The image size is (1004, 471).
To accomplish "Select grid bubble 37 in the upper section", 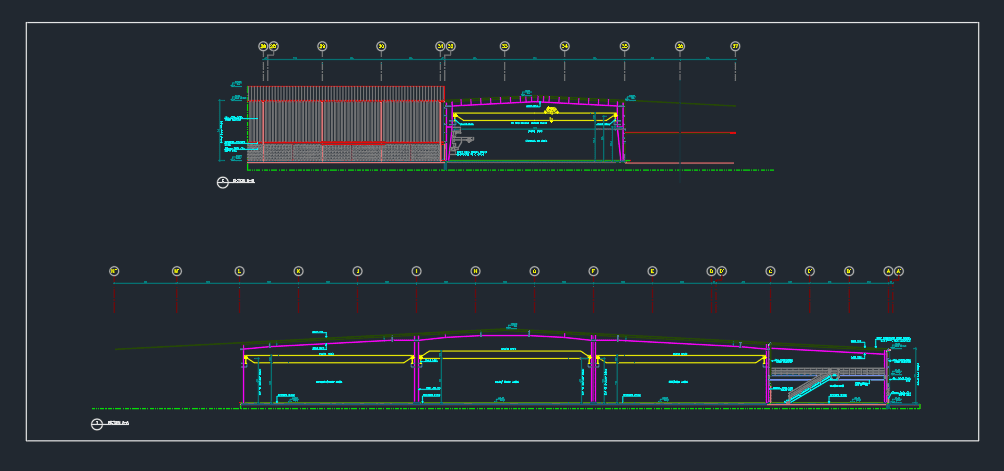I will [735, 46].
